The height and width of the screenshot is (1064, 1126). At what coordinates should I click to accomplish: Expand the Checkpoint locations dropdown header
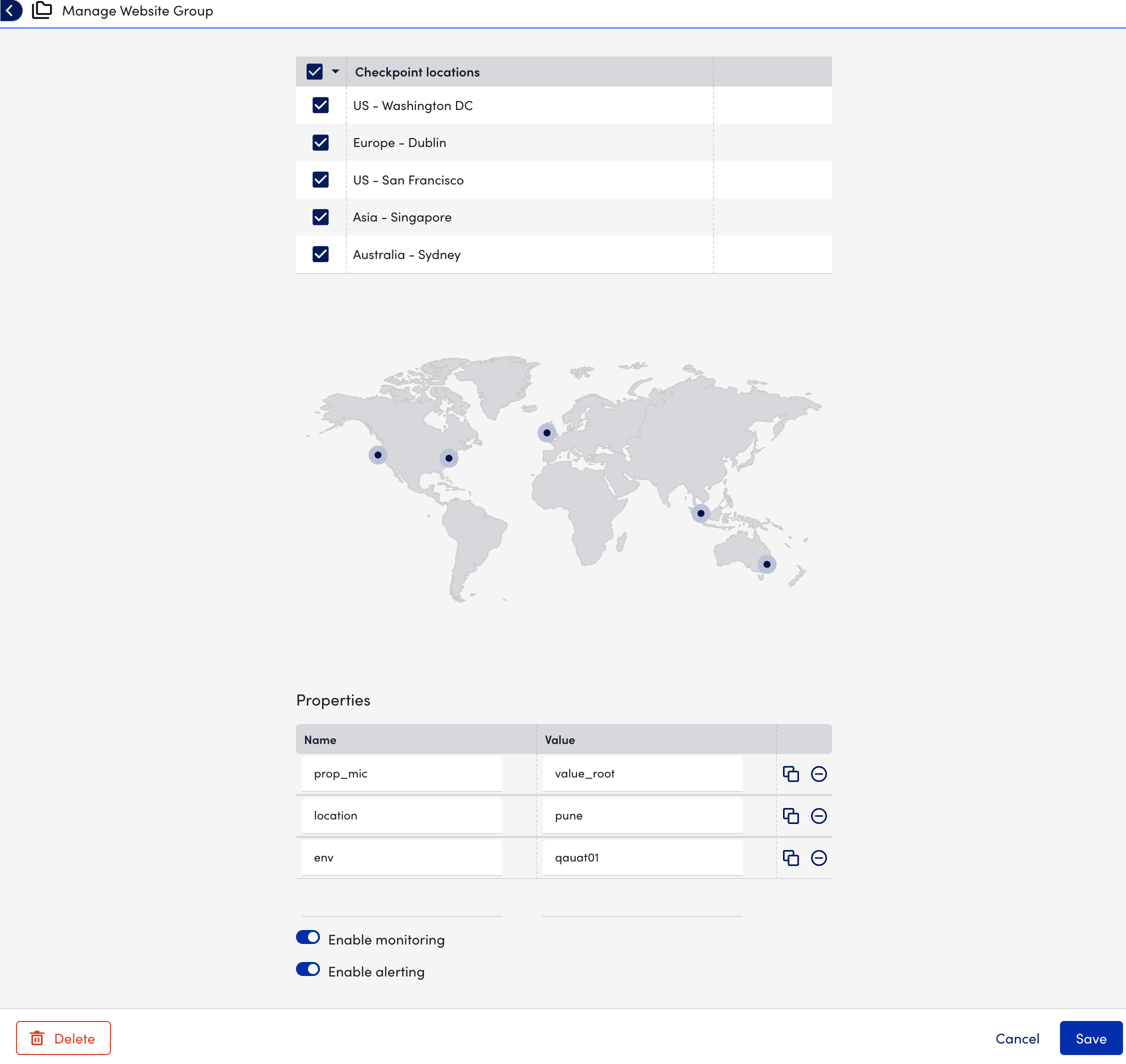[336, 72]
